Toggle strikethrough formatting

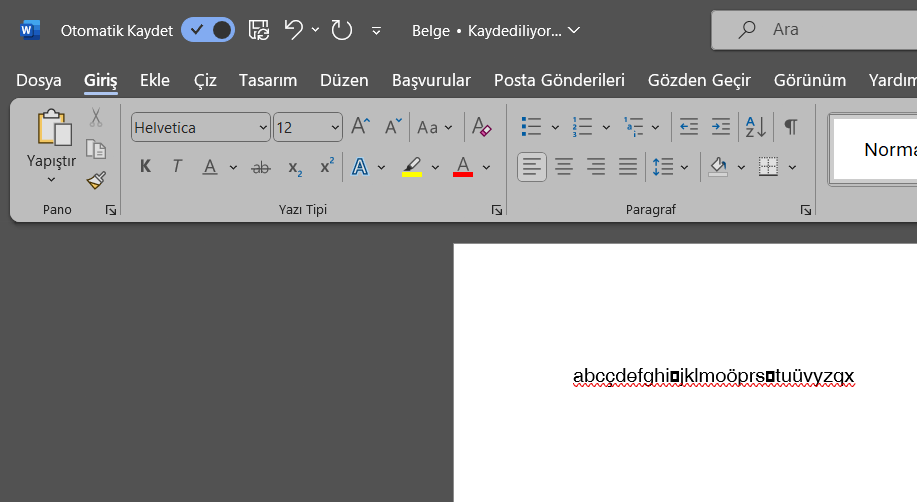tap(261, 167)
